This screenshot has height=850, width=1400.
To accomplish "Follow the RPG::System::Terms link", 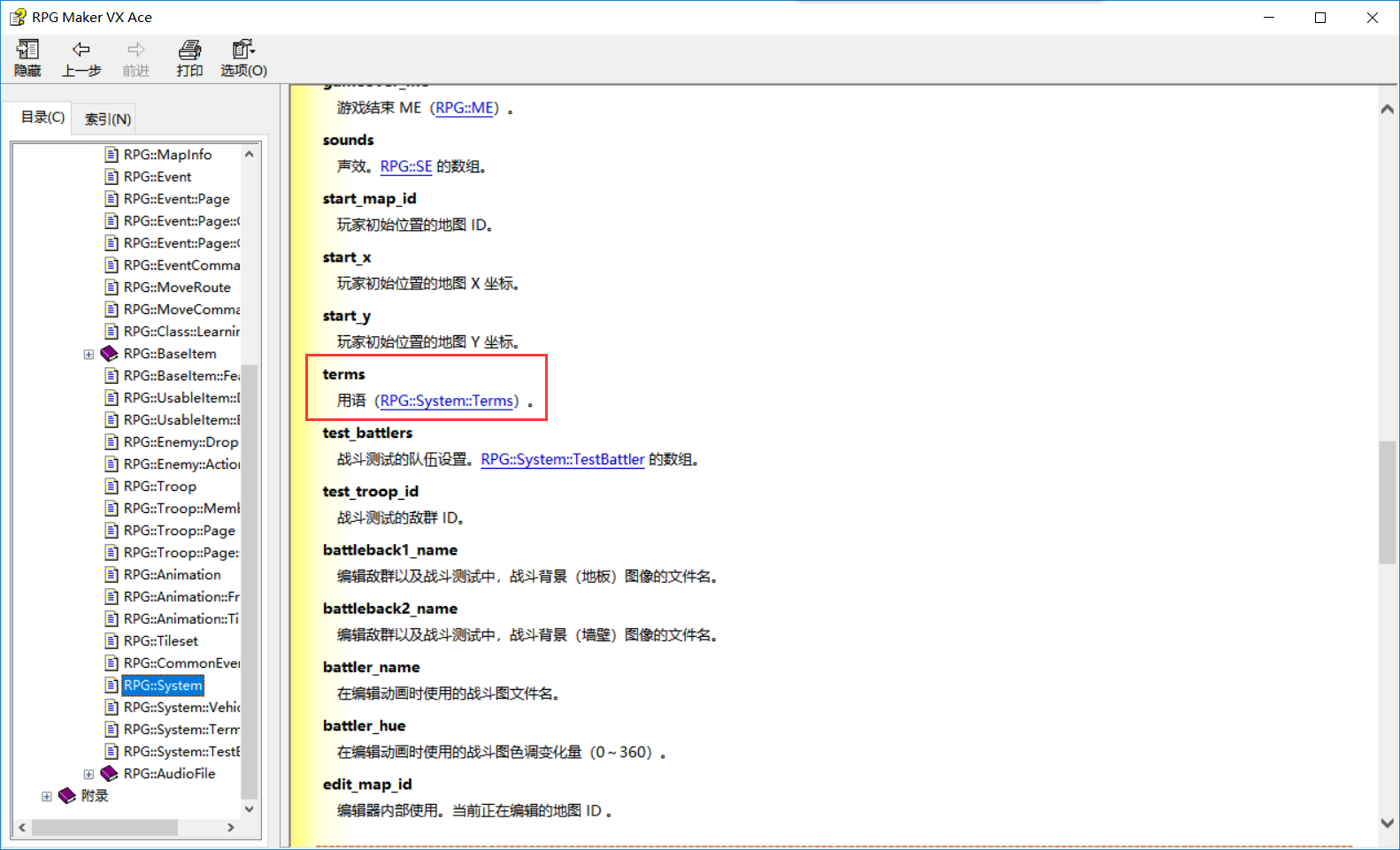I will [x=447, y=401].
